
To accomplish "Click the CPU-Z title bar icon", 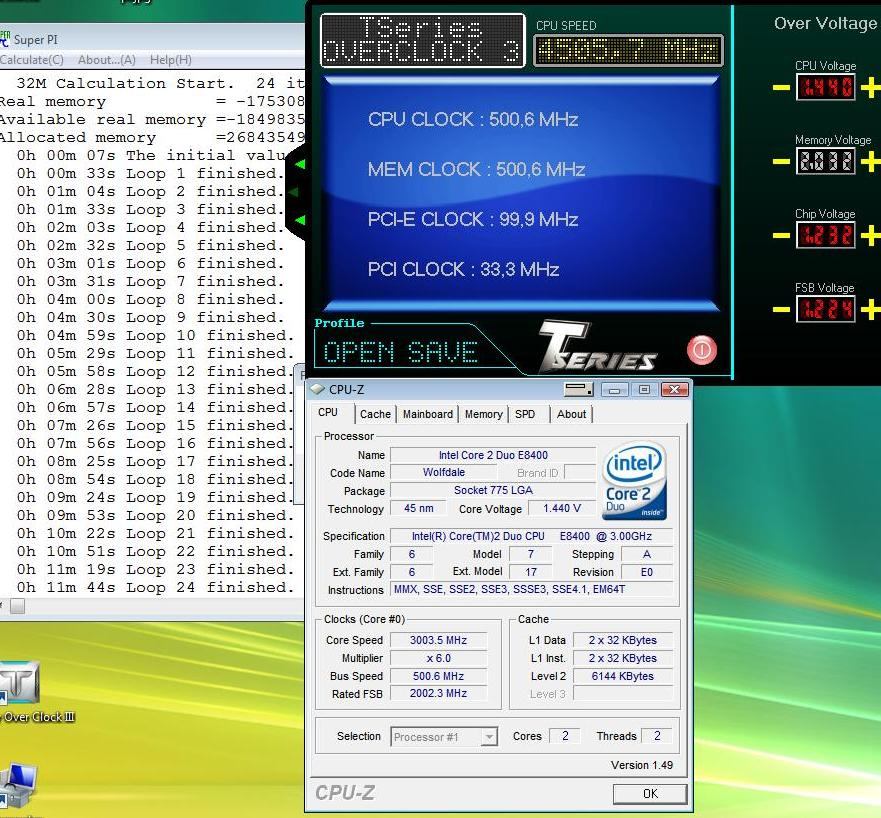I will [x=317, y=389].
